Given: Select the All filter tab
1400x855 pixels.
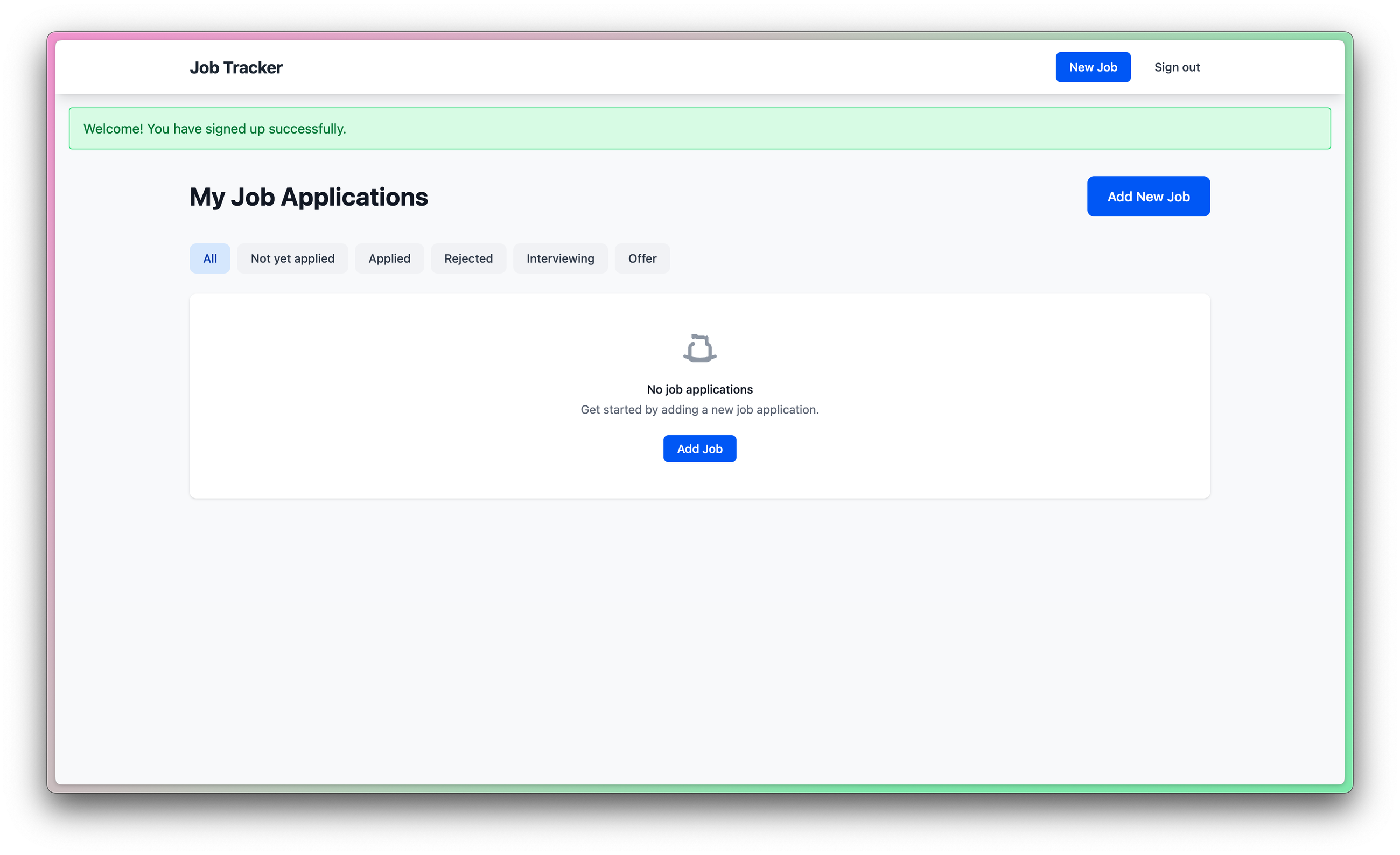Looking at the screenshot, I should point(209,258).
